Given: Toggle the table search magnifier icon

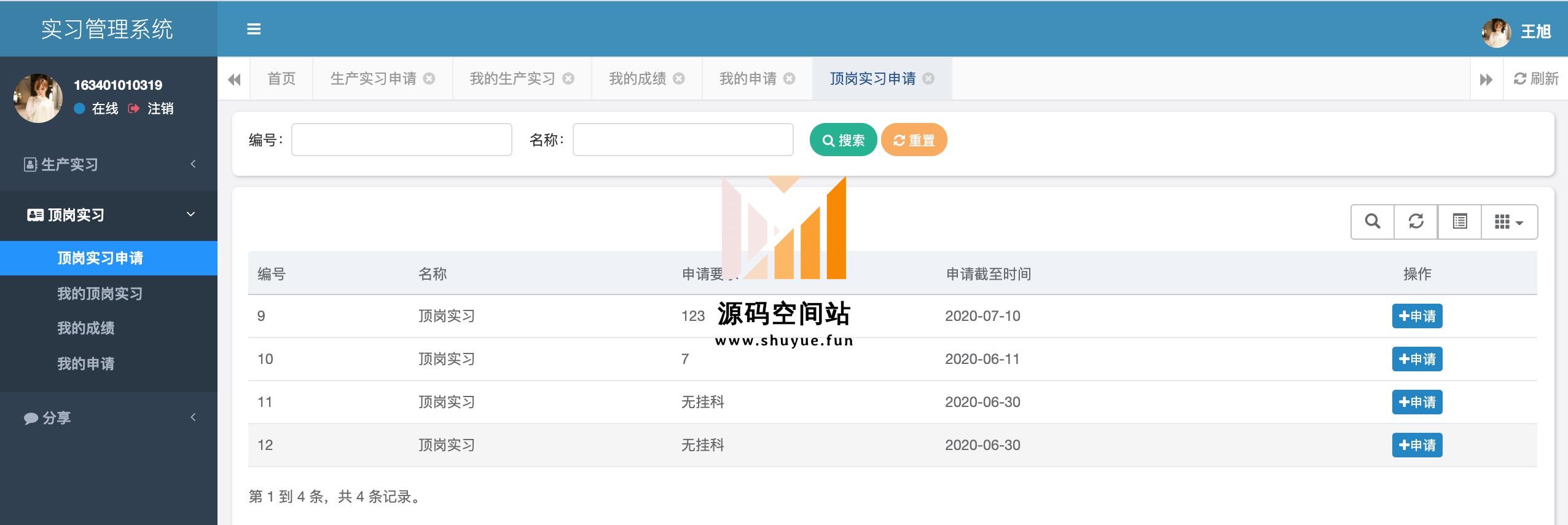Looking at the screenshot, I should click(1373, 221).
